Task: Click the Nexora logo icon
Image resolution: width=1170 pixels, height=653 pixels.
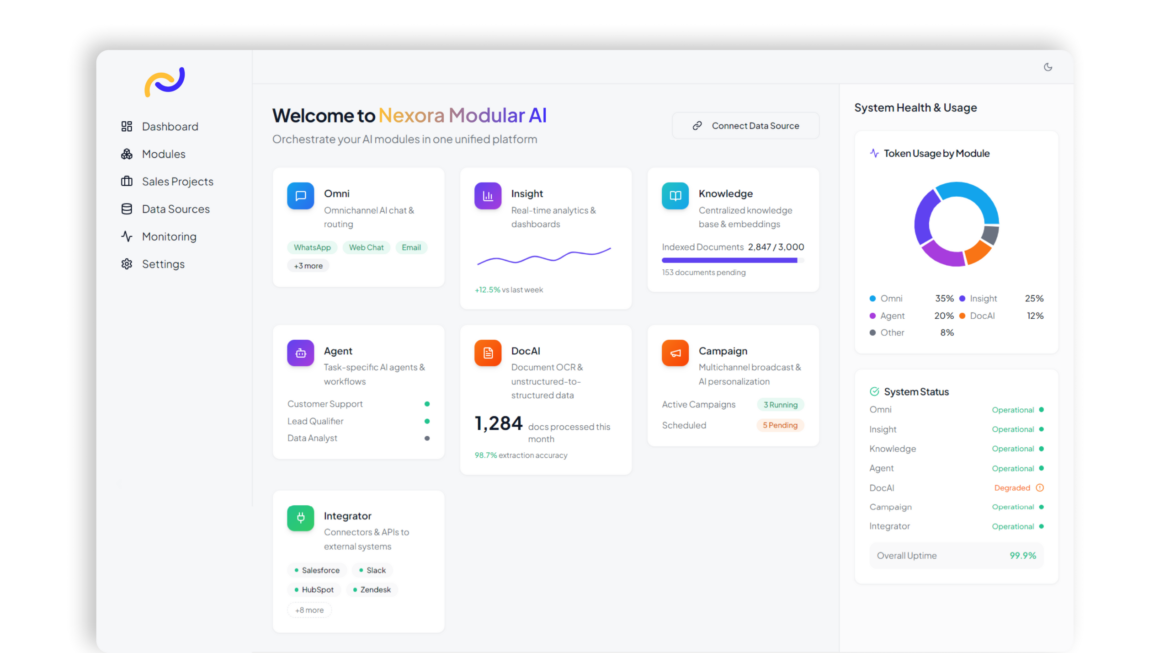Action: tap(164, 82)
